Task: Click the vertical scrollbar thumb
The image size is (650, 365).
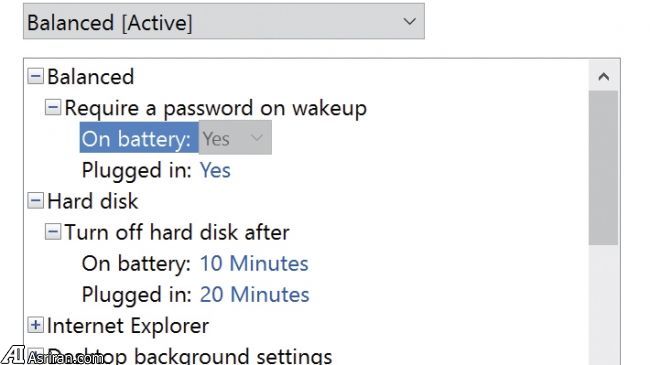Action: coord(604,168)
